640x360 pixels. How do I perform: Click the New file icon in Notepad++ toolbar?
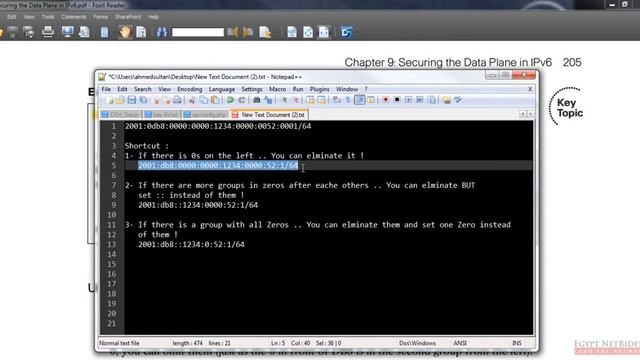point(109,100)
